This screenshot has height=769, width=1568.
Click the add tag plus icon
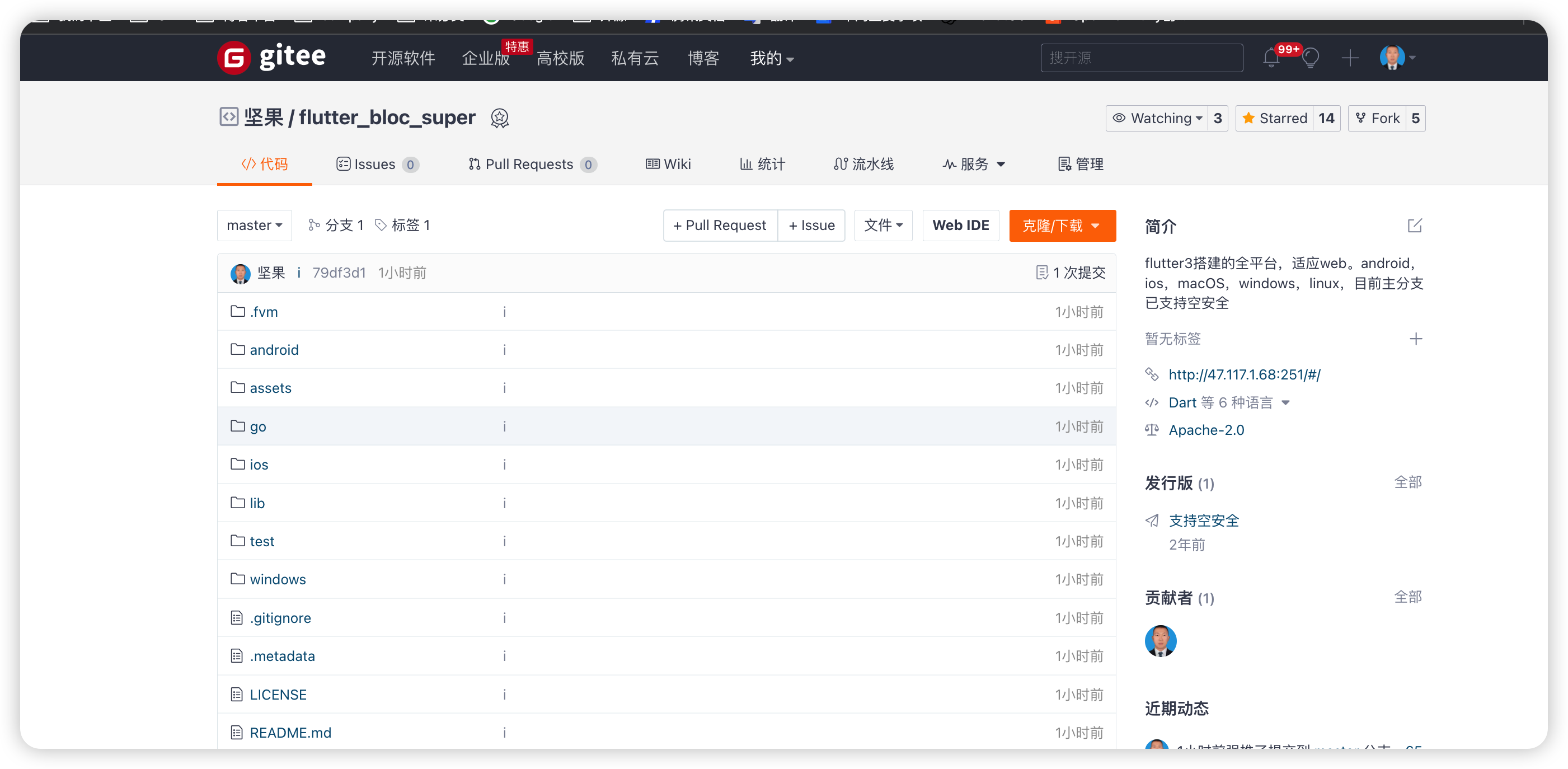(1416, 339)
